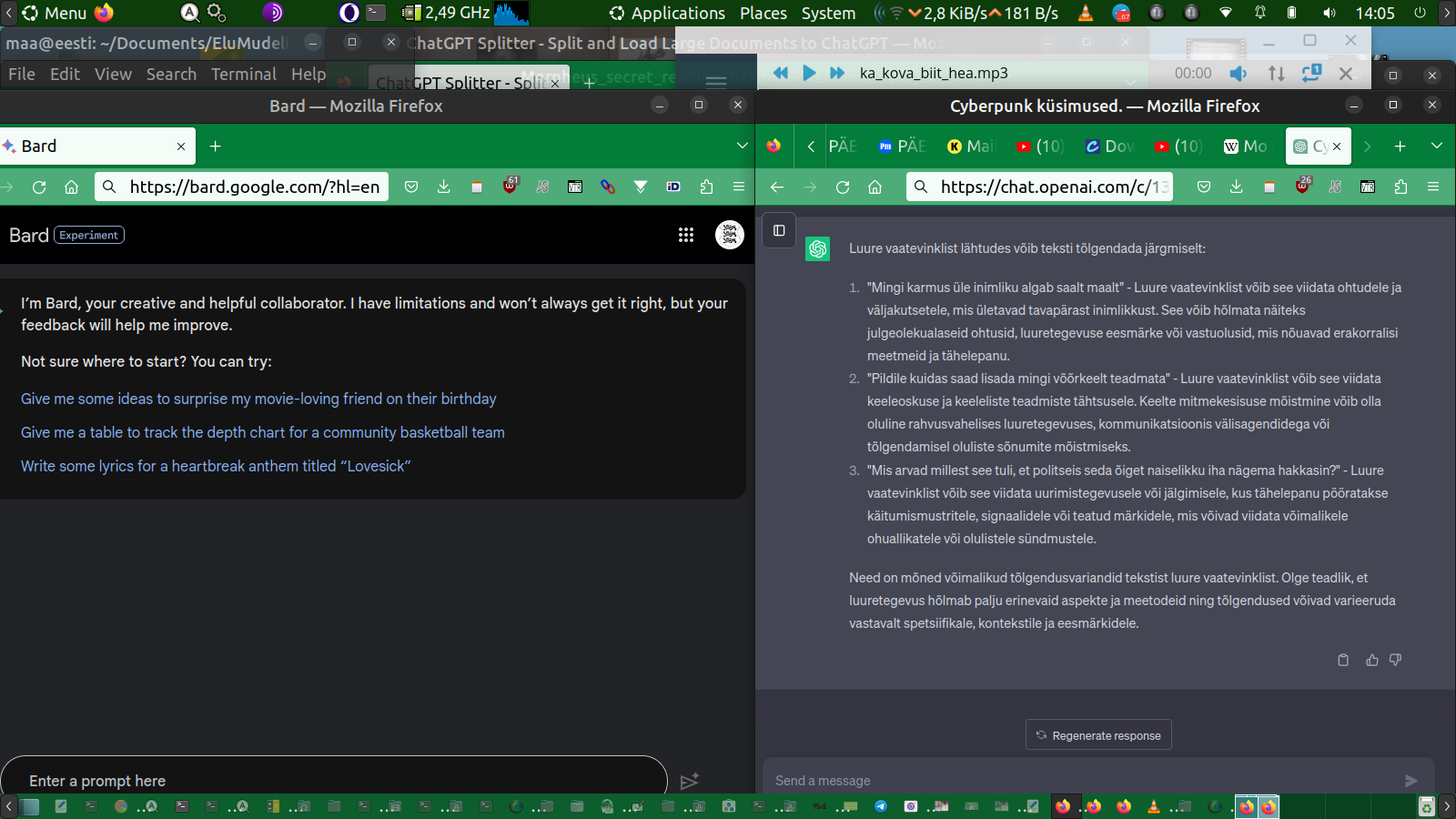Switch to the Bard tab
The image size is (1456, 819).
97,146
